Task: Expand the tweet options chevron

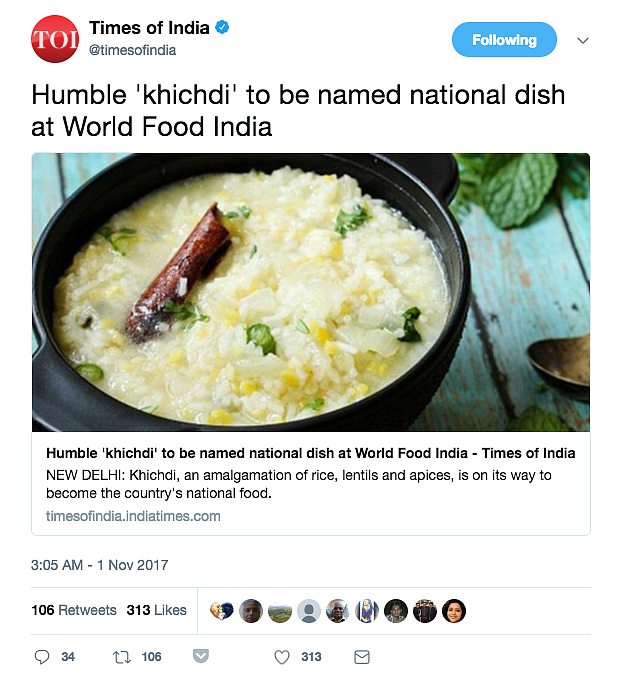Action: tap(584, 41)
